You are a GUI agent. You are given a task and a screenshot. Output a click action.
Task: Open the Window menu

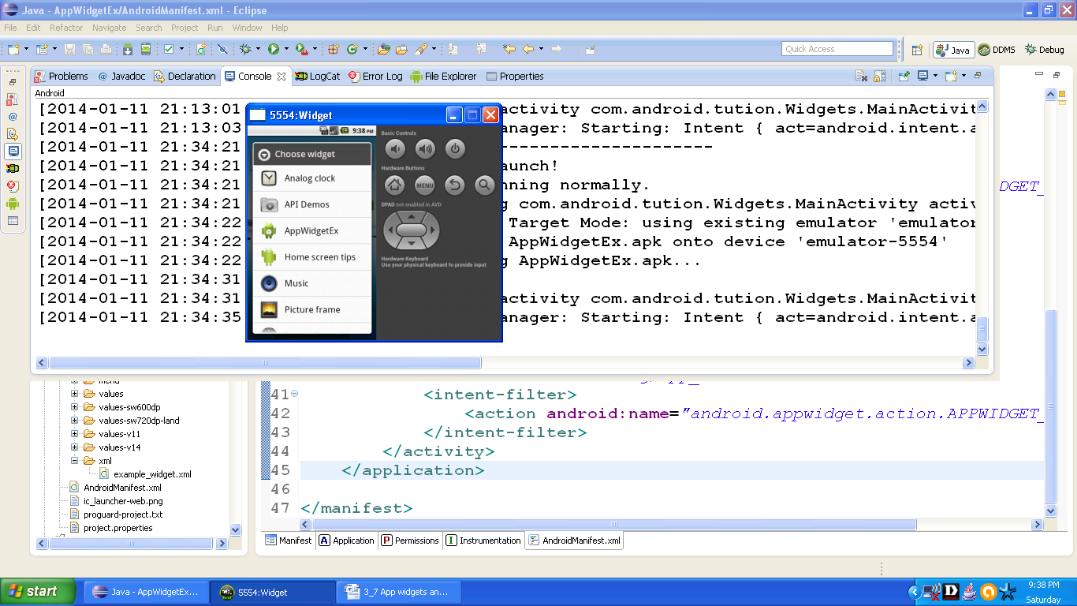click(x=247, y=27)
